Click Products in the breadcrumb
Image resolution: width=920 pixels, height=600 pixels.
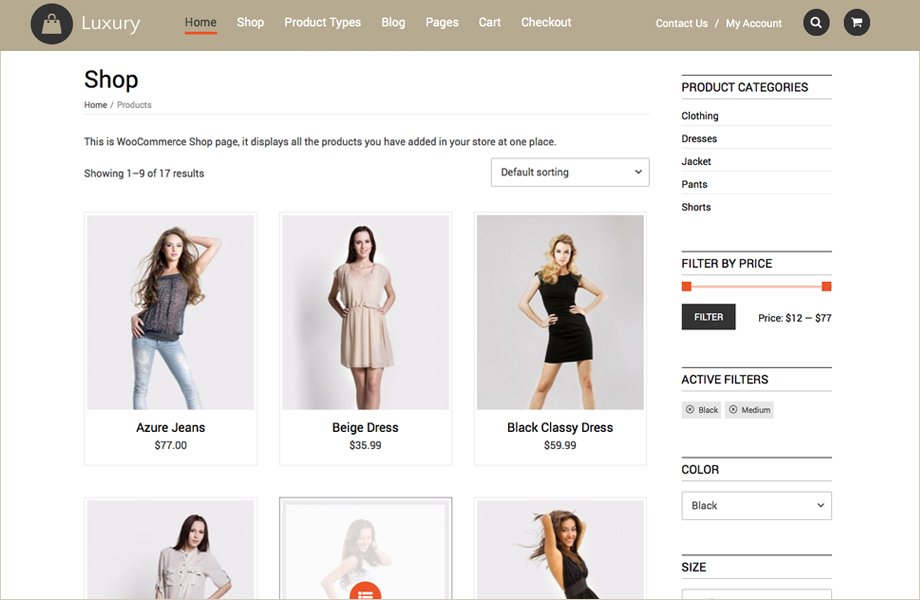pos(134,105)
